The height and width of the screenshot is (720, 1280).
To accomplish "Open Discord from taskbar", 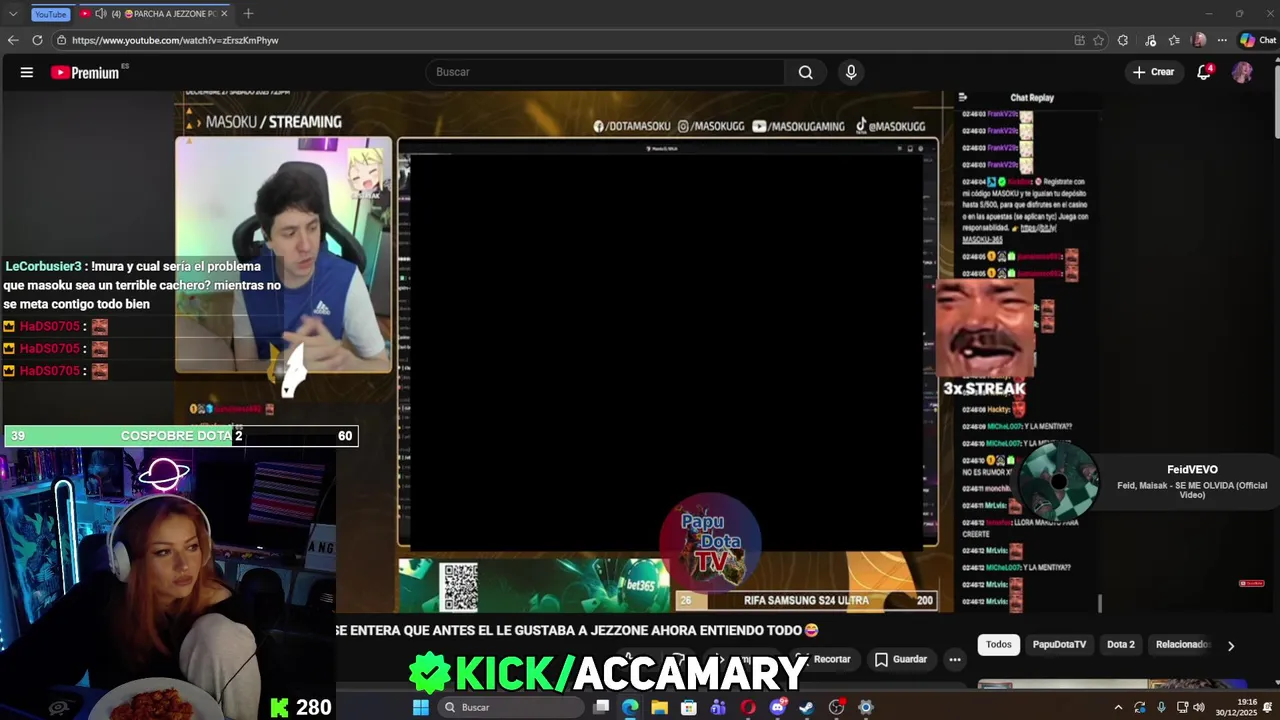I will pyautogui.click(x=778, y=707).
